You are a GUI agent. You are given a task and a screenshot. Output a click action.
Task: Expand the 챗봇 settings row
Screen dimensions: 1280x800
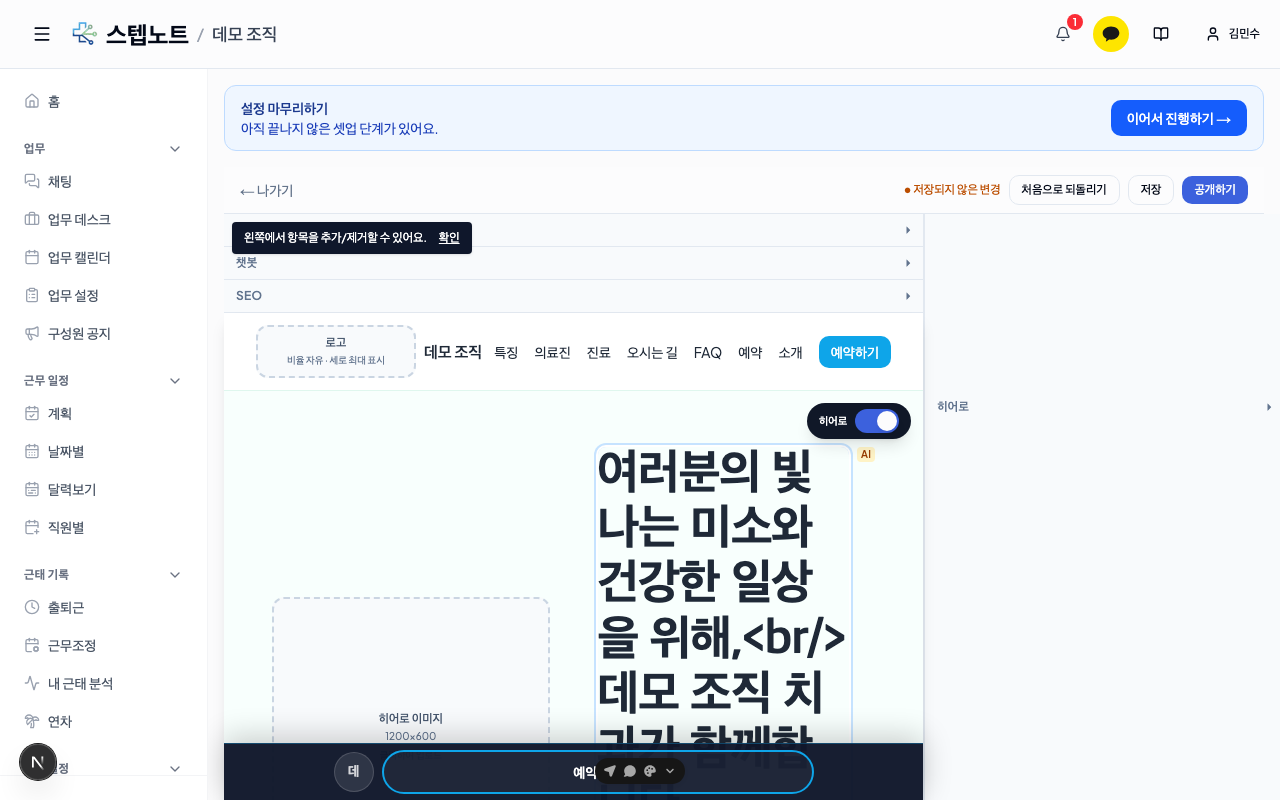point(573,263)
